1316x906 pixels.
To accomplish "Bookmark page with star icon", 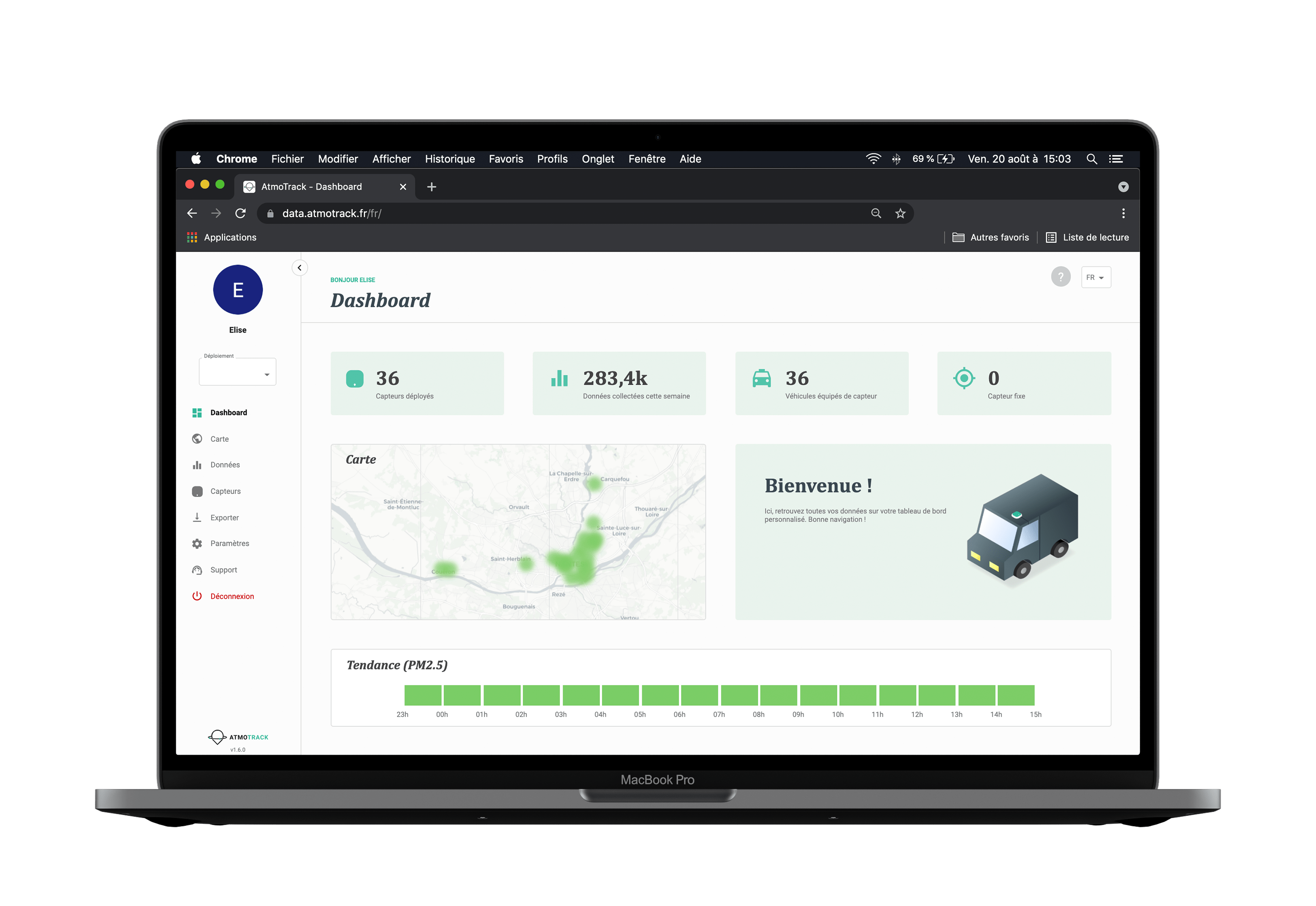I will pyautogui.click(x=900, y=213).
